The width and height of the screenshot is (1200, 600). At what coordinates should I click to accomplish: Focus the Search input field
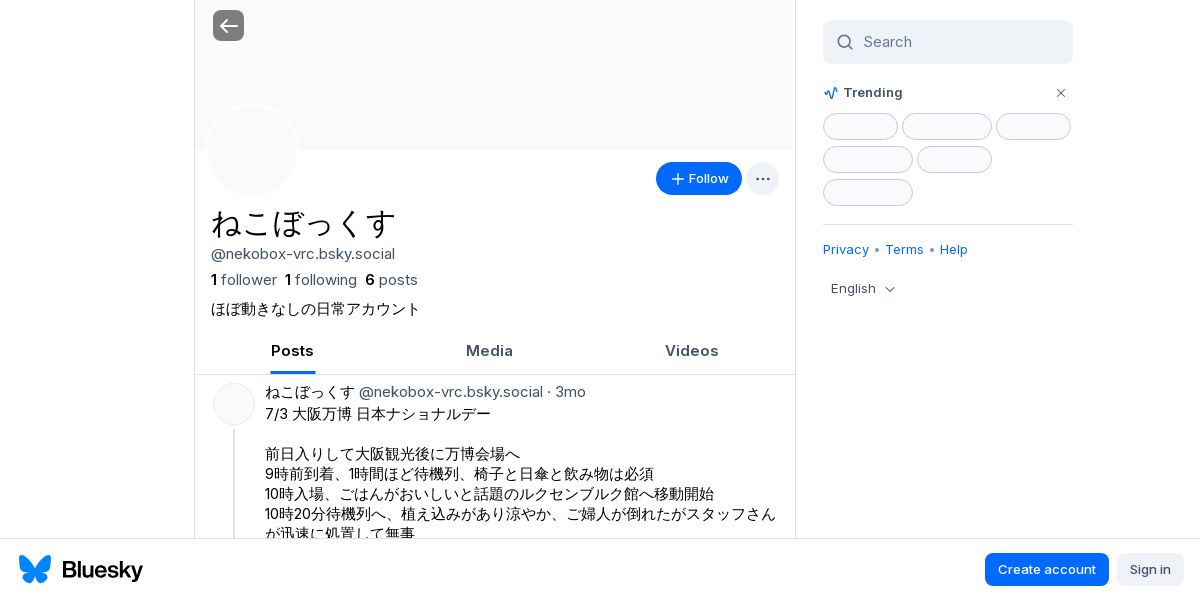point(948,42)
